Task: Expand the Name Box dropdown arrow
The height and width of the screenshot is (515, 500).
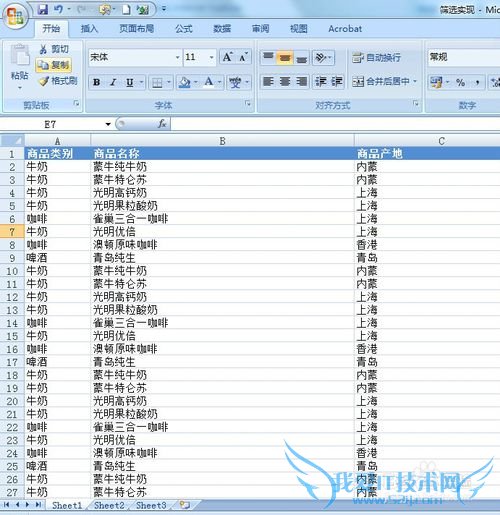Action: point(108,124)
